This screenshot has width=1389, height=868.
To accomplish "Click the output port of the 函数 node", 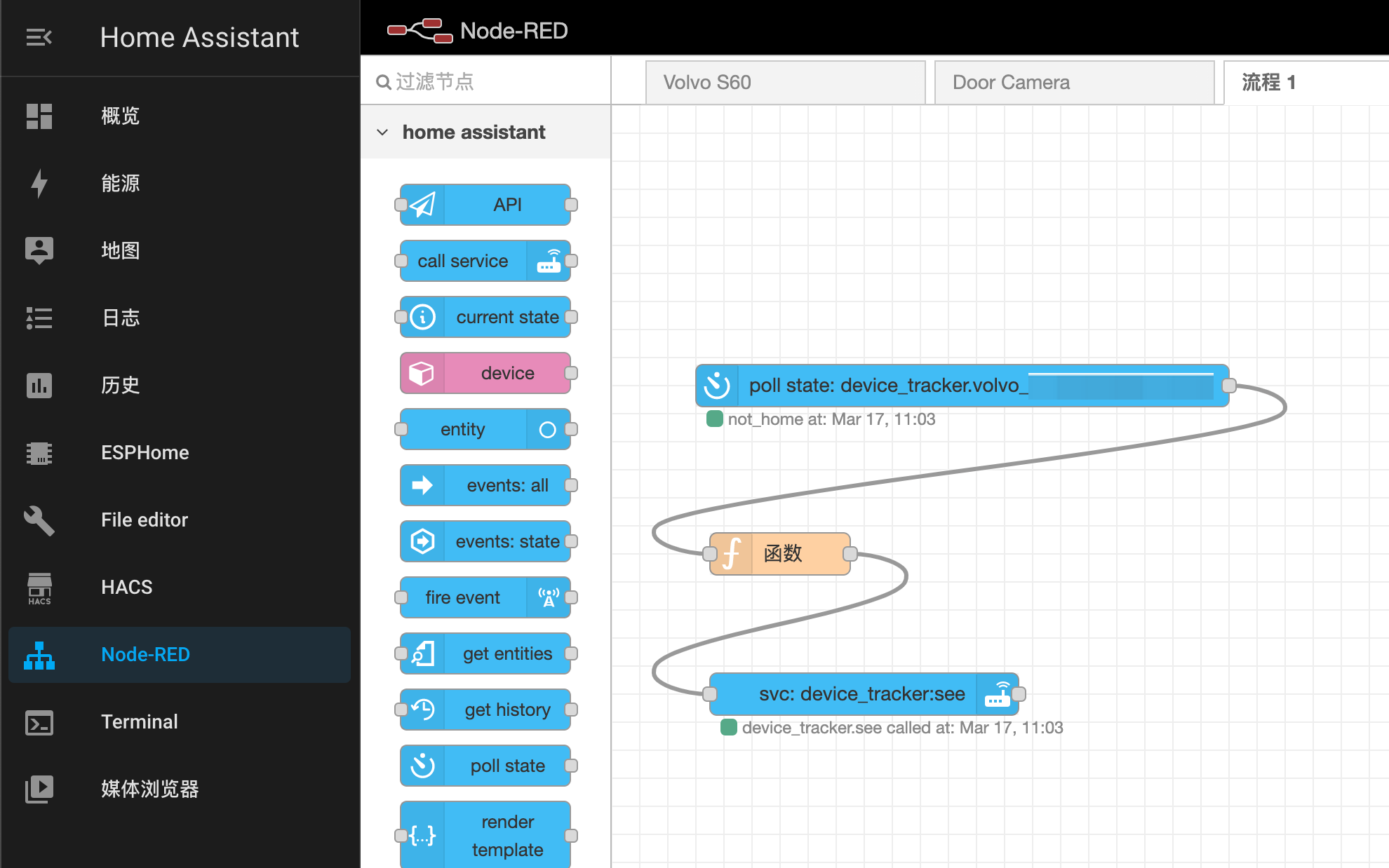I will click(850, 554).
